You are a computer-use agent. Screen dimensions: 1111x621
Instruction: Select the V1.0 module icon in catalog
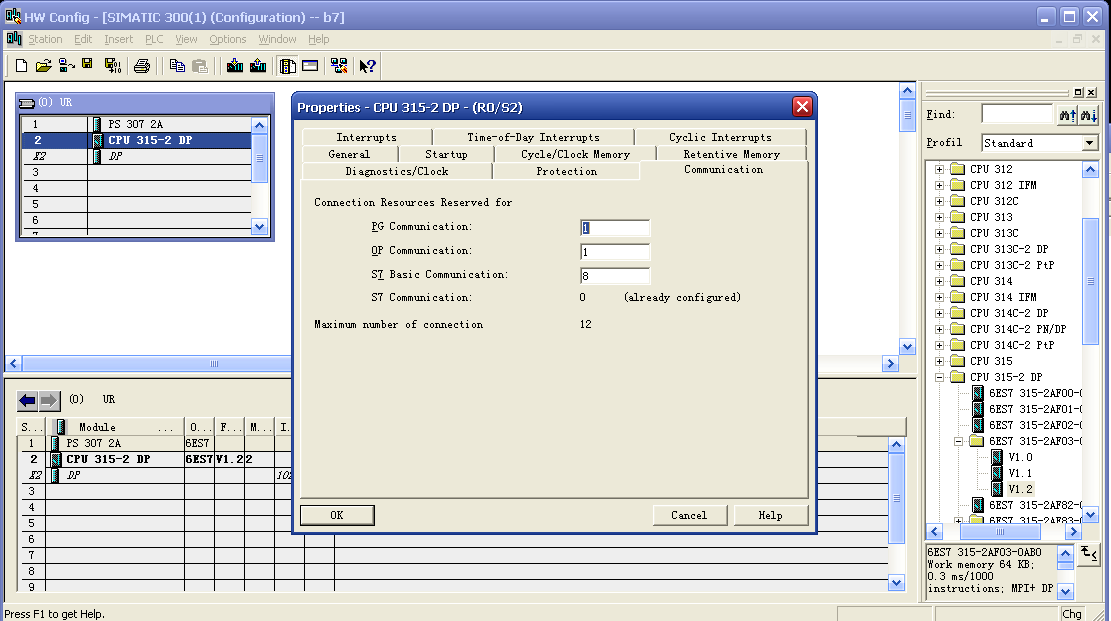[x=998, y=457]
